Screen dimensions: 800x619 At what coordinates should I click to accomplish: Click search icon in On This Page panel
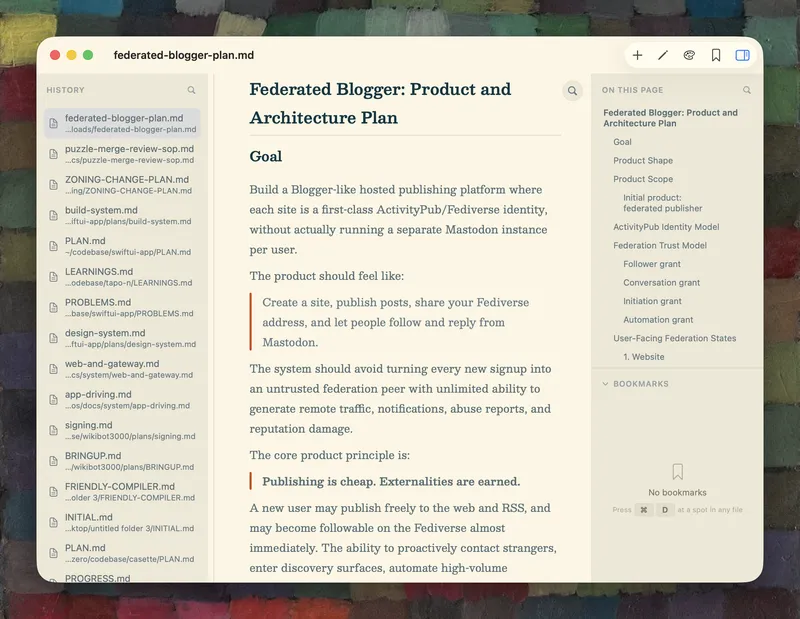point(747,90)
